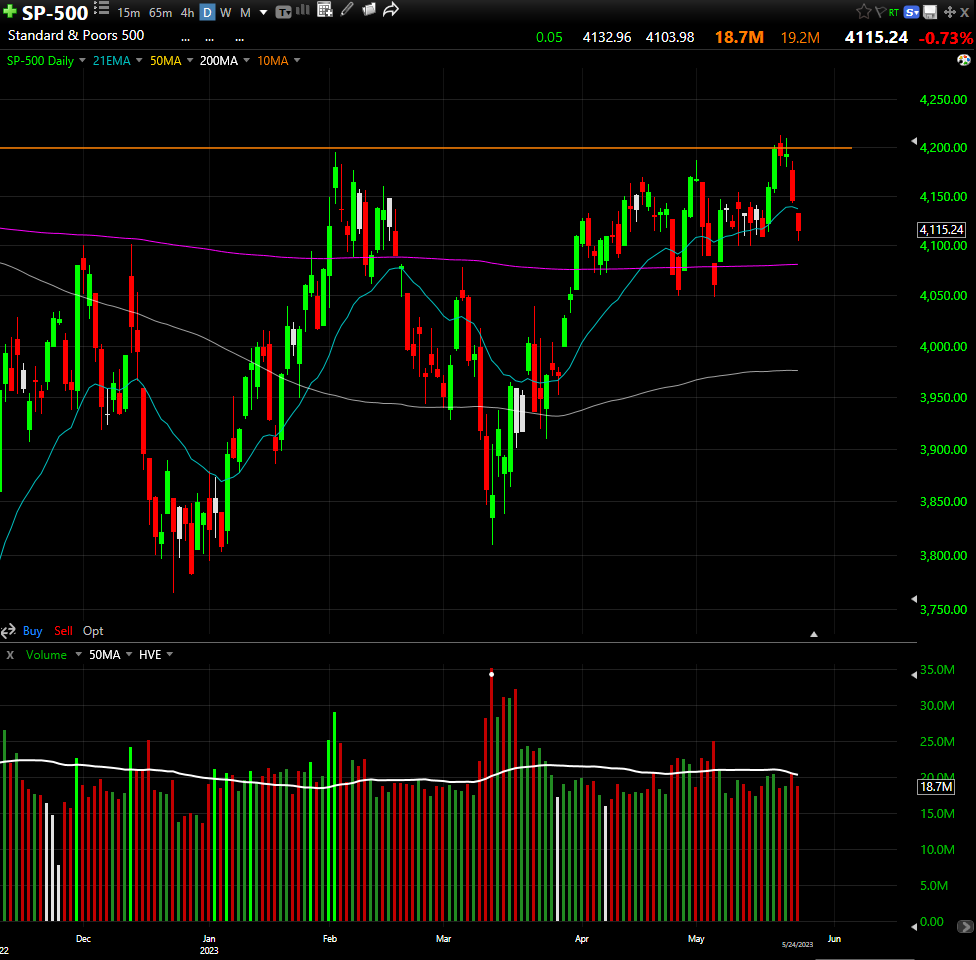The height and width of the screenshot is (960, 976).
Task: Click the 4103.98 low value
Action: point(670,37)
